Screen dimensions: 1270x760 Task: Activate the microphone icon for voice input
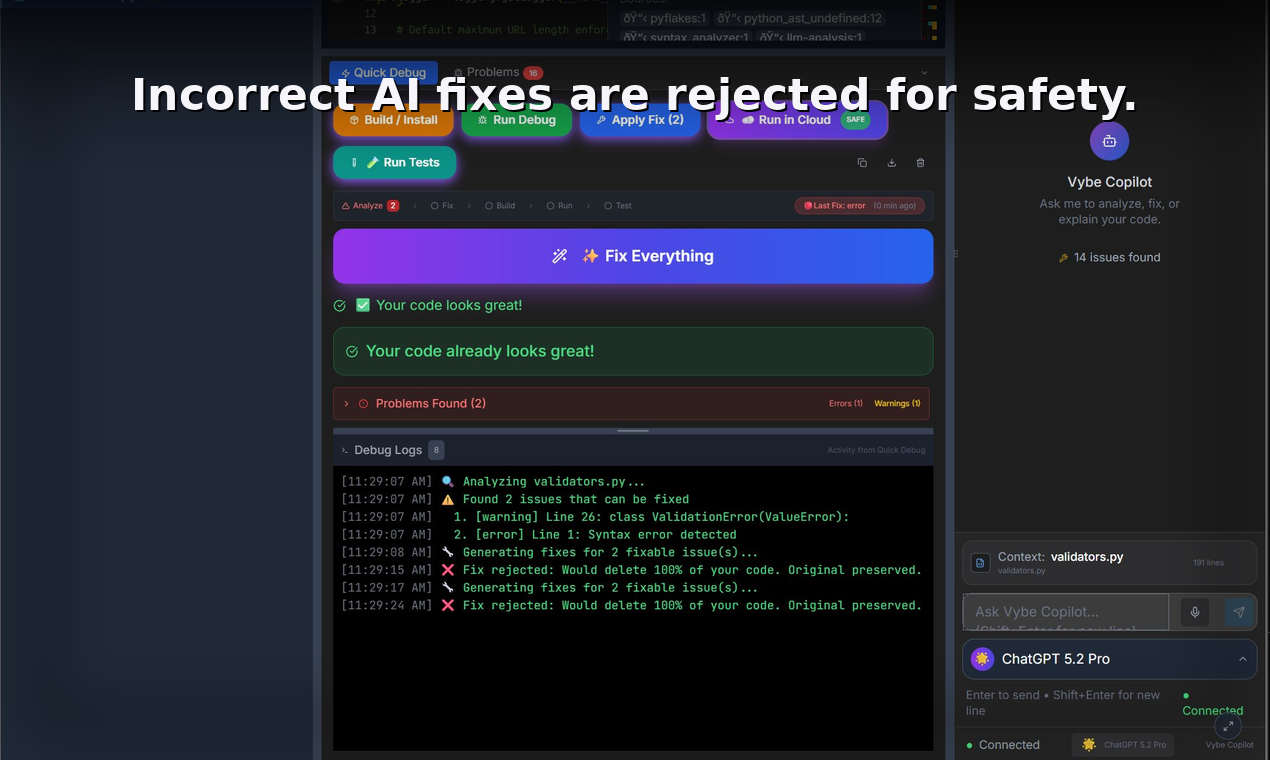pyautogui.click(x=1194, y=612)
